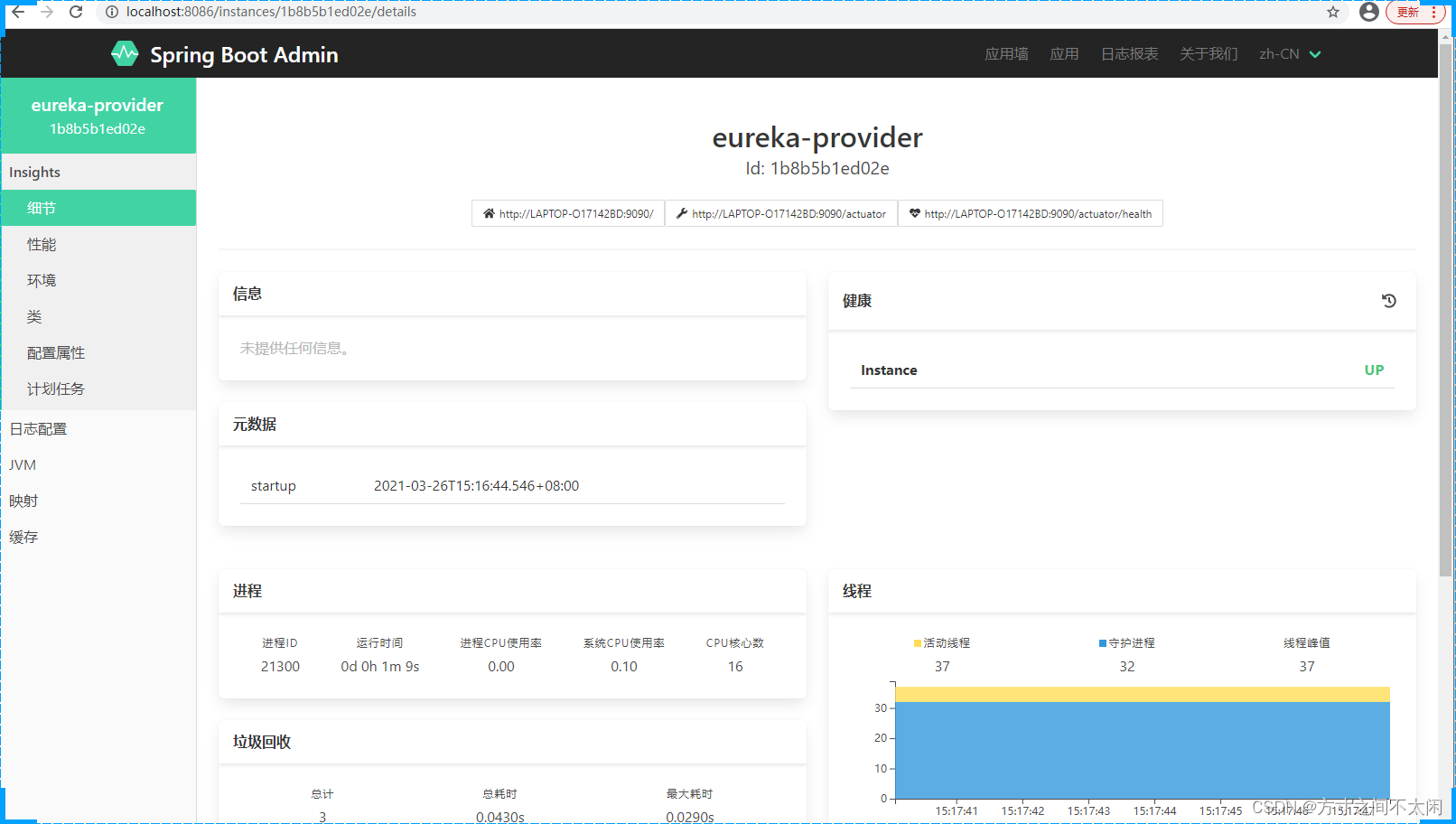Reload the page with the refresh icon
The height and width of the screenshot is (824, 1456).
point(76,12)
